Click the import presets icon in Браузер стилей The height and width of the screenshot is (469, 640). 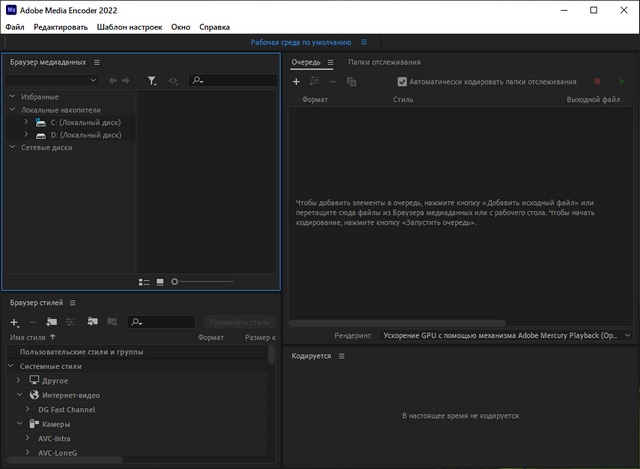pos(91,322)
